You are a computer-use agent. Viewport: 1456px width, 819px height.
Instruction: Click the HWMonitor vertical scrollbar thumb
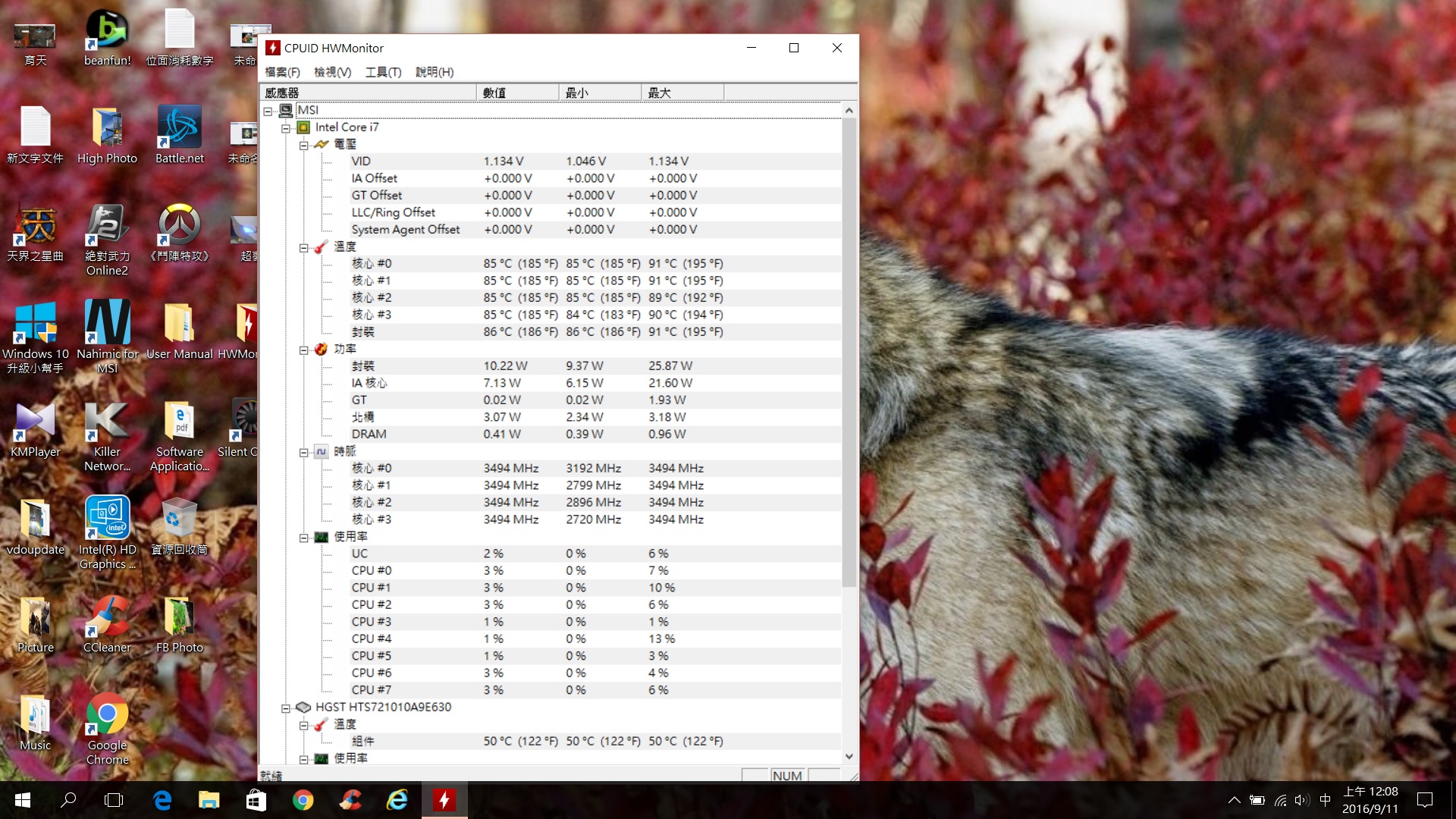[849, 352]
